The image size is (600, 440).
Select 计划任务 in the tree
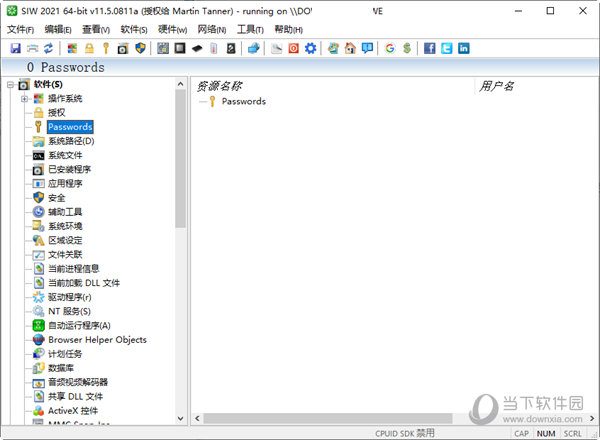click(65, 354)
